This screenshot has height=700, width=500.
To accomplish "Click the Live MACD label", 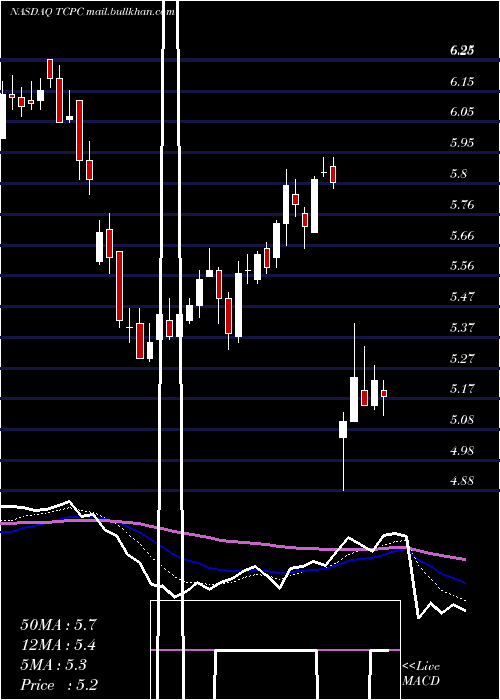I will point(421,673).
